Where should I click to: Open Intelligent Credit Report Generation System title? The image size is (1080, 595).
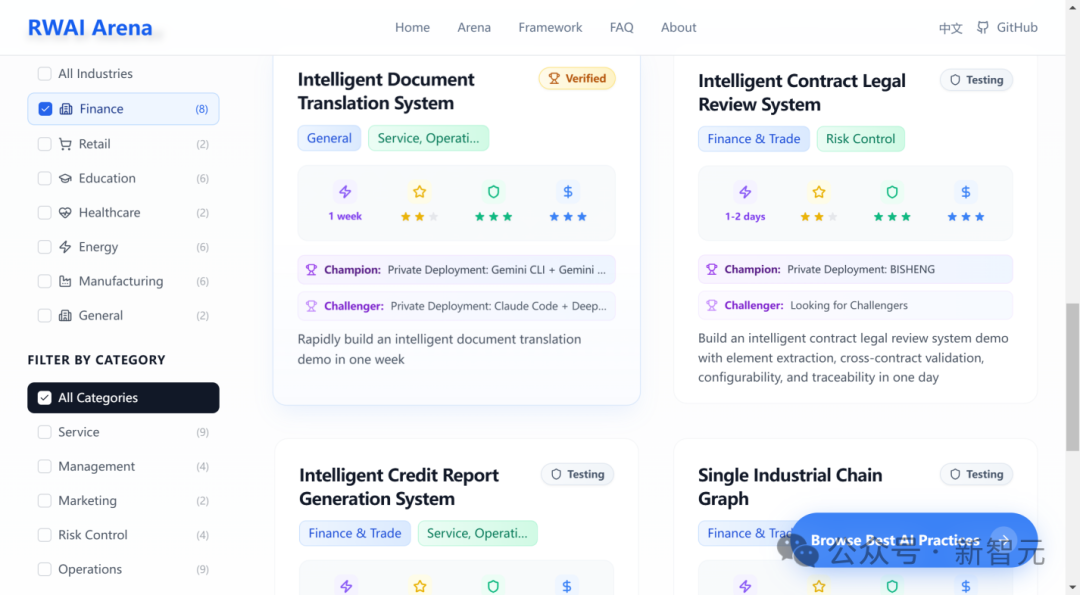(x=399, y=487)
